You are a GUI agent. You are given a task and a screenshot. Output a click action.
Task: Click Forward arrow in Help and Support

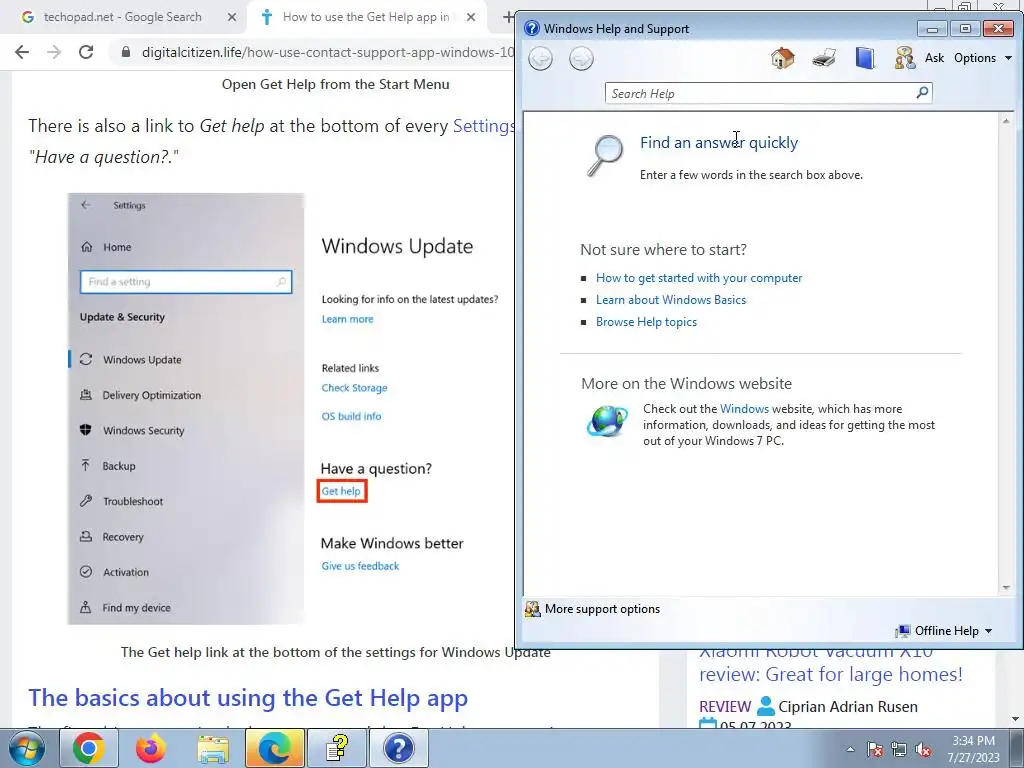click(581, 59)
